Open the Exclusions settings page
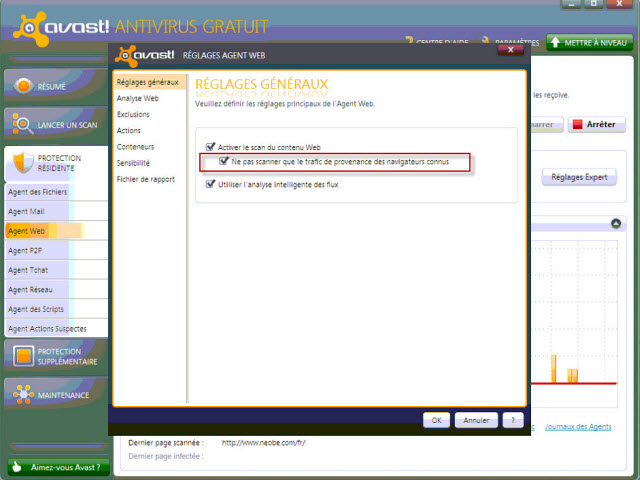Viewport: 640px width, 480px height. click(133, 114)
